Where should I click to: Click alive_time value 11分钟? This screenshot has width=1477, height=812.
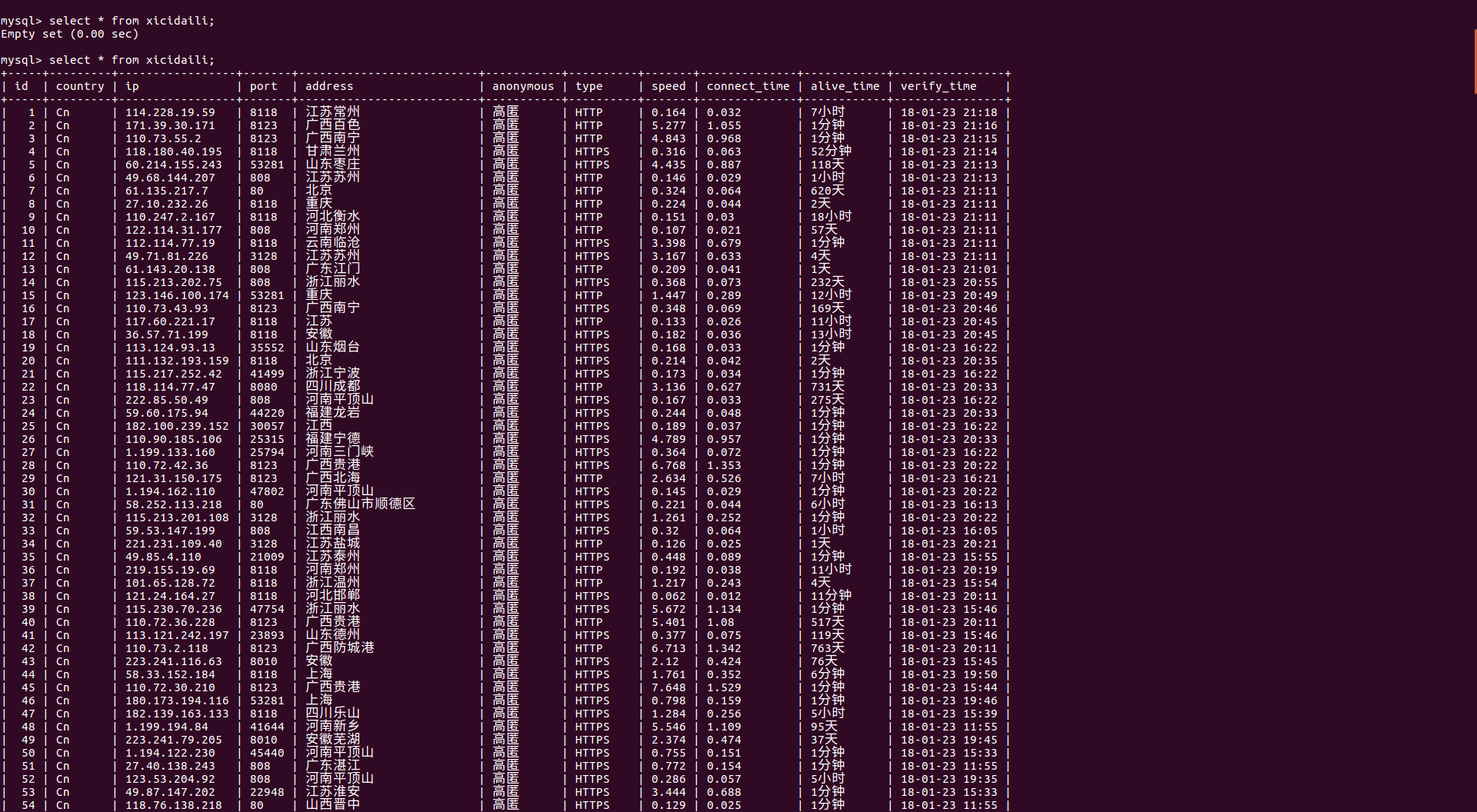(x=831, y=596)
